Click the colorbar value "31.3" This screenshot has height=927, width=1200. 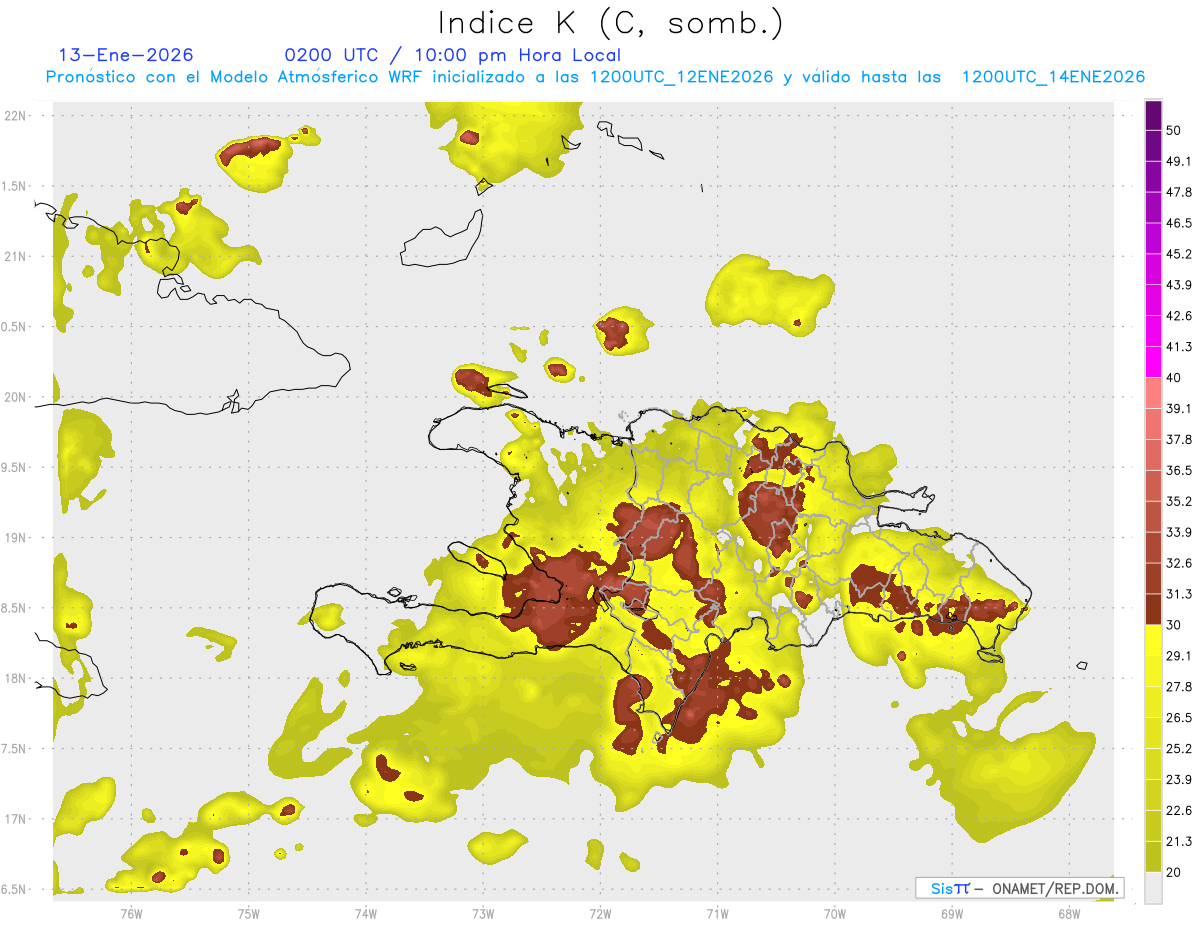(x=1179, y=594)
